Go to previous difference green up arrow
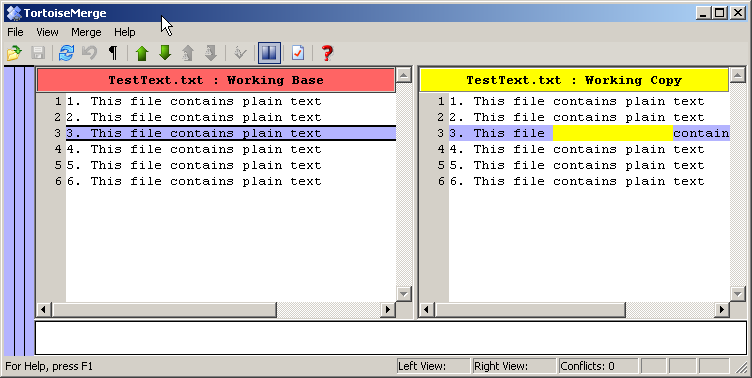 tap(142, 53)
